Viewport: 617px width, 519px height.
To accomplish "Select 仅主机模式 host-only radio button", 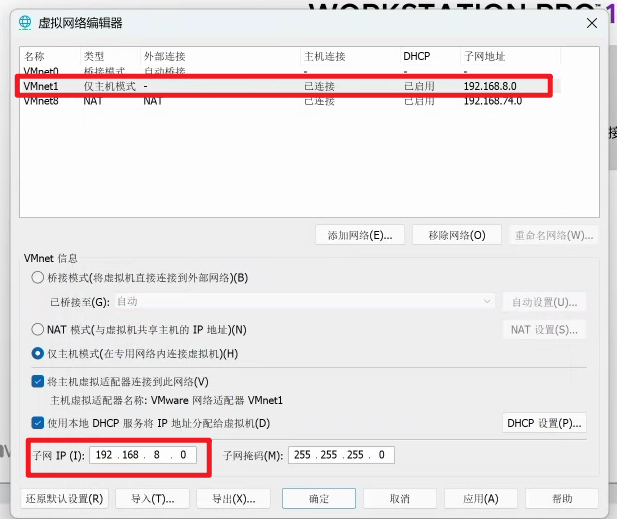I will point(37,353).
